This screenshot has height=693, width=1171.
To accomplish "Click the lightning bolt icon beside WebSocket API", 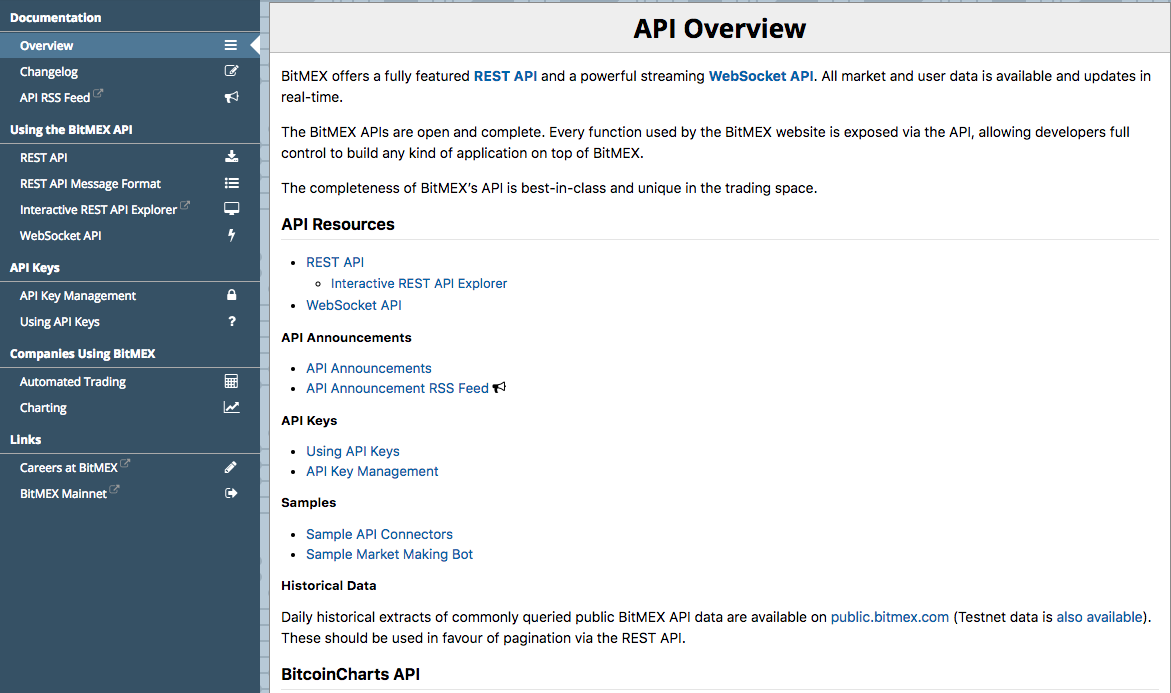I will [x=232, y=235].
